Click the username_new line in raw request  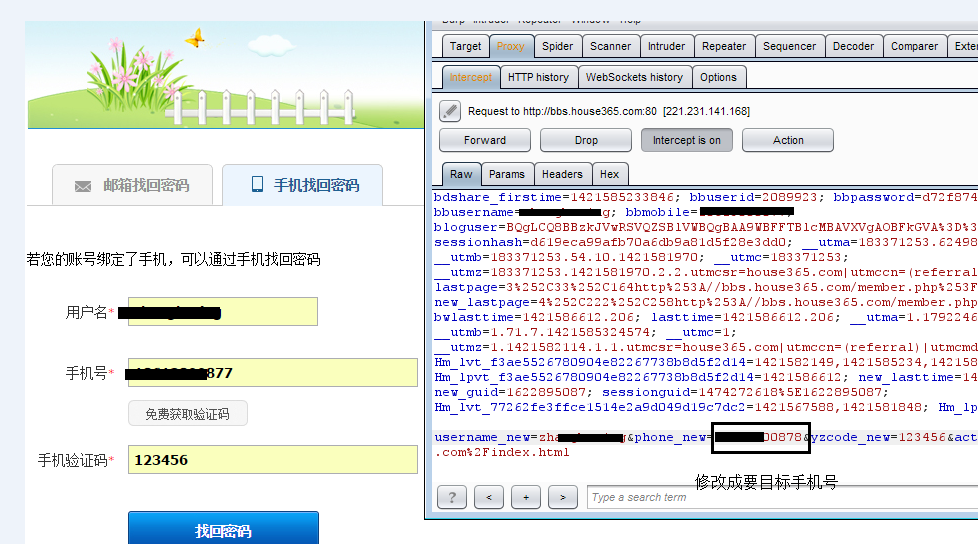[705, 437]
